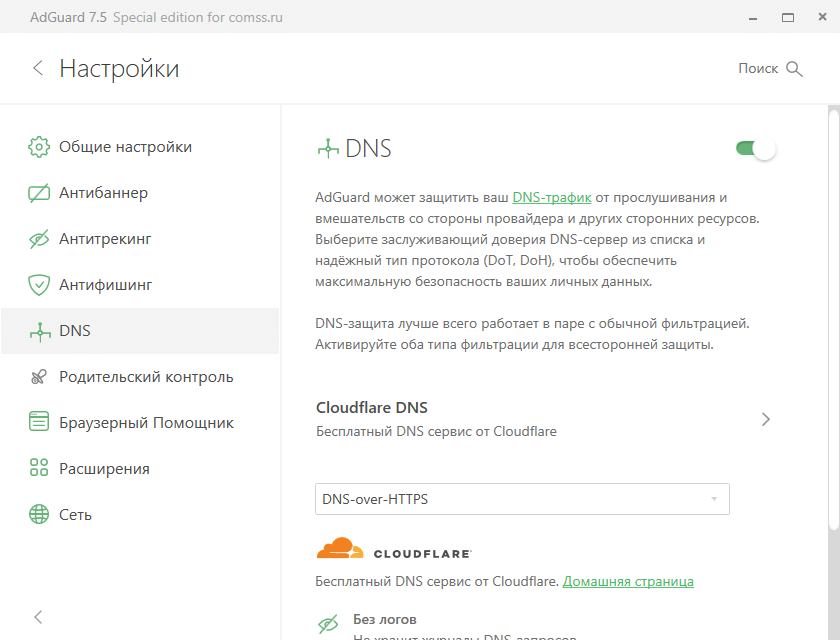Viewport: 840px width, 640px height.
Task: Click the Antibanner sidebar icon
Action: tap(39, 193)
